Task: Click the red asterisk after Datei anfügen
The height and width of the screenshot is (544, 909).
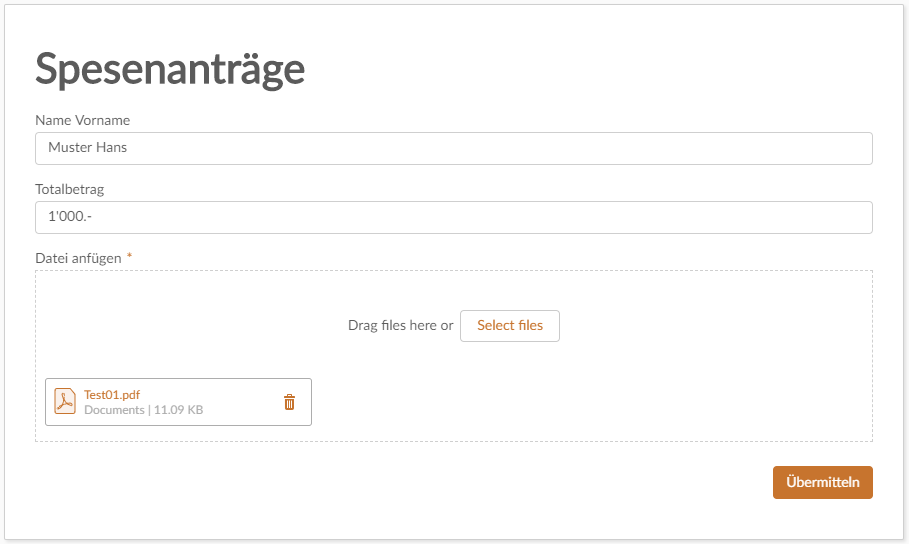Action: tap(130, 258)
